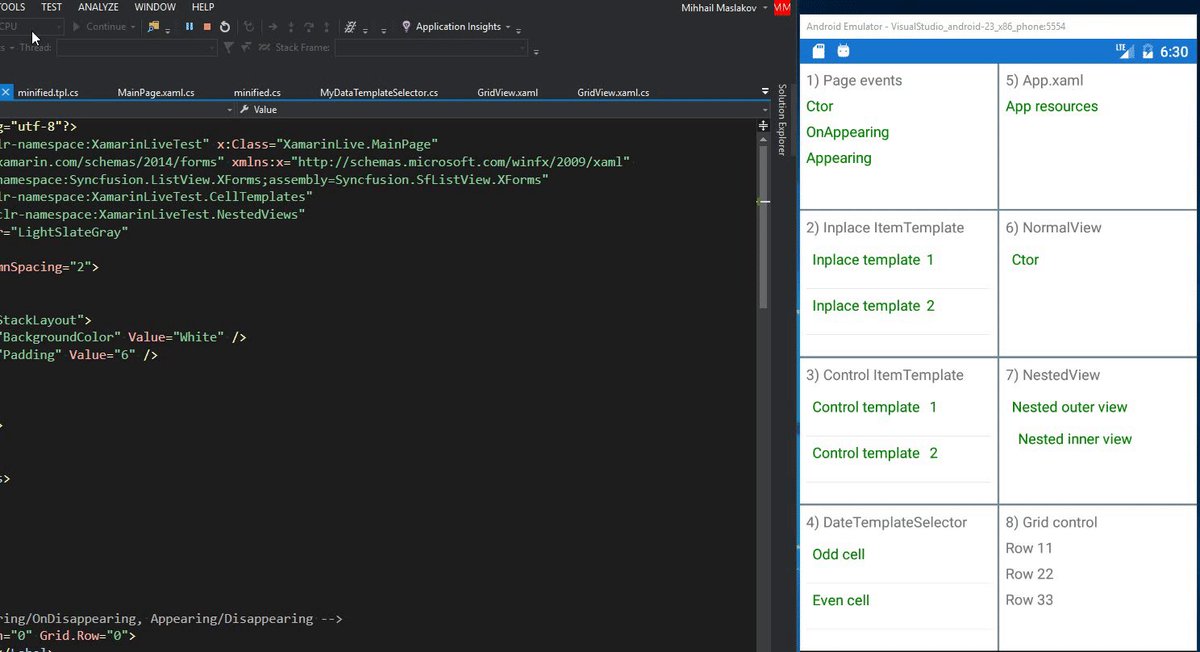Pause debugging with the Break All icon
Image resolution: width=1200 pixels, height=652 pixels.
(x=189, y=27)
